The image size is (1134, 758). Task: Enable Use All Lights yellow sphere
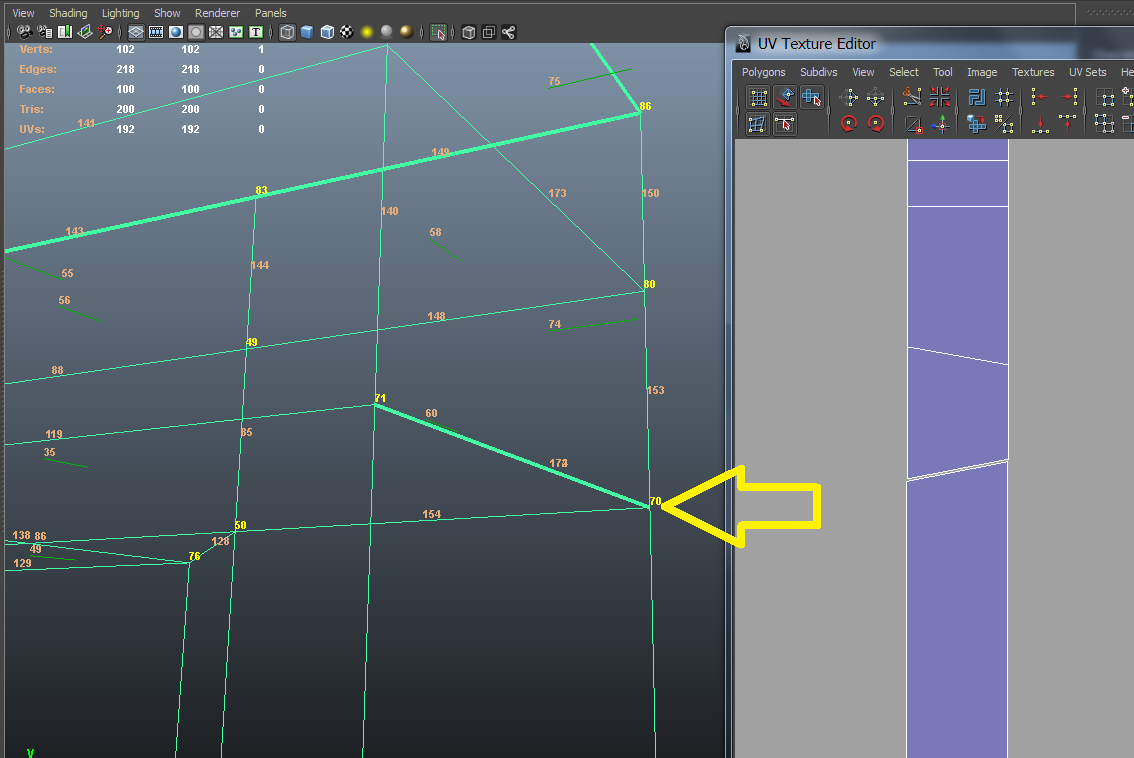pos(367,32)
